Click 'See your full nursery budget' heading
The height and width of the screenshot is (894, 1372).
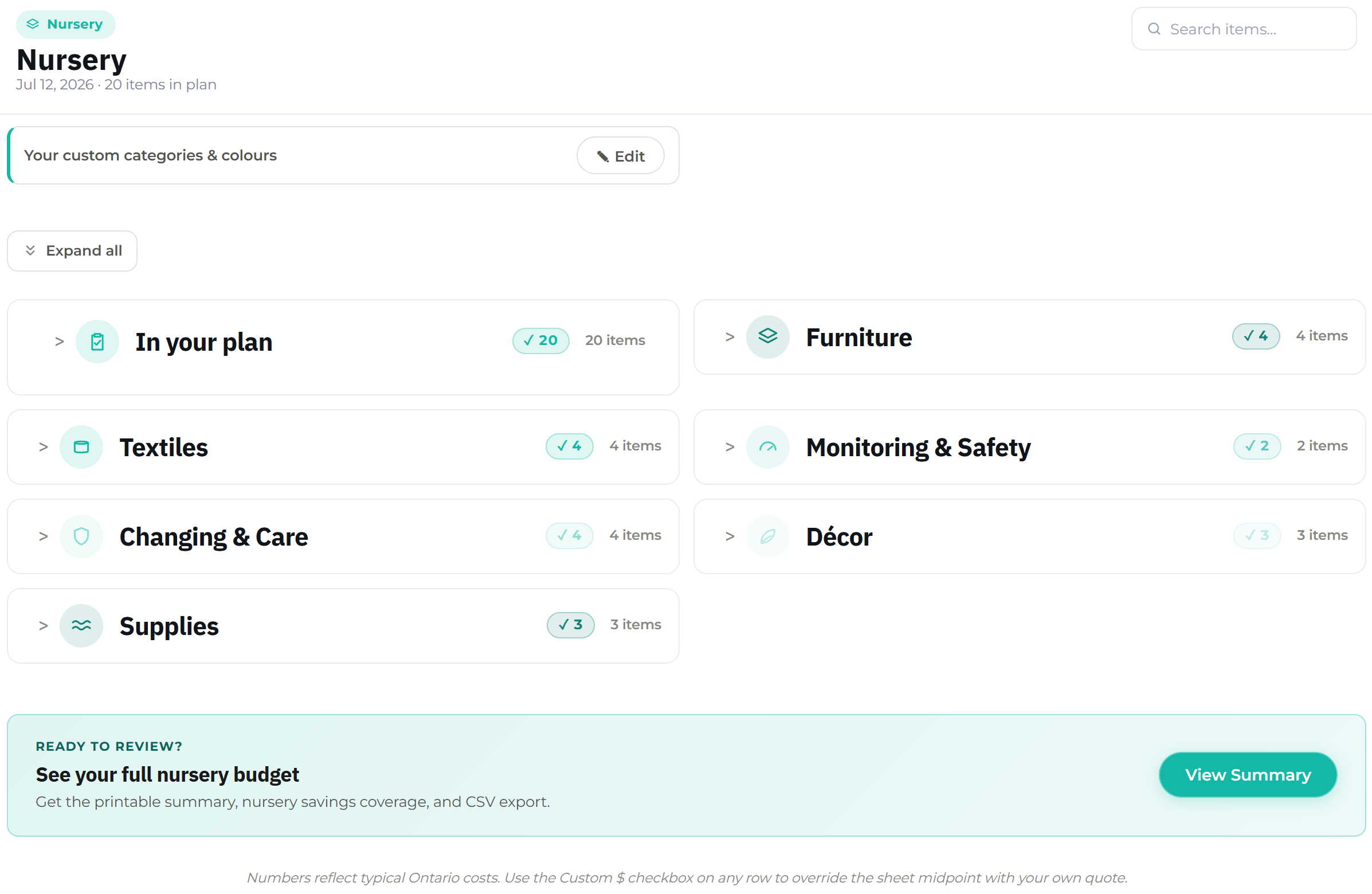[167, 774]
